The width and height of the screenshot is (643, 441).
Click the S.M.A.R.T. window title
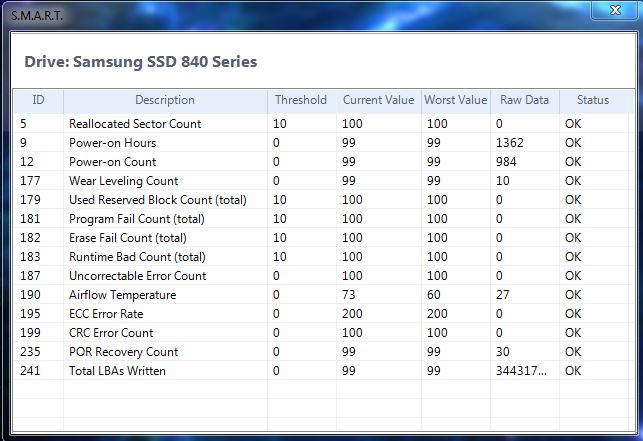[37, 16]
